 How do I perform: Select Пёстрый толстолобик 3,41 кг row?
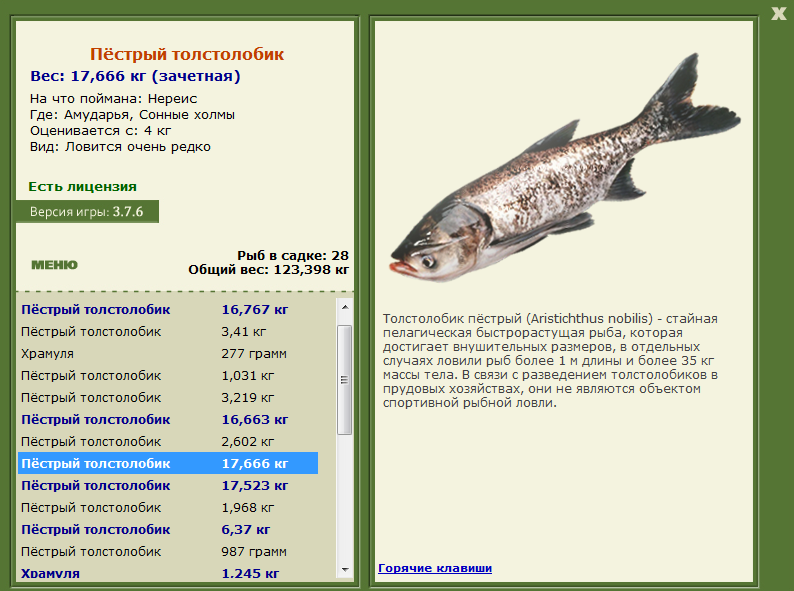(x=168, y=332)
